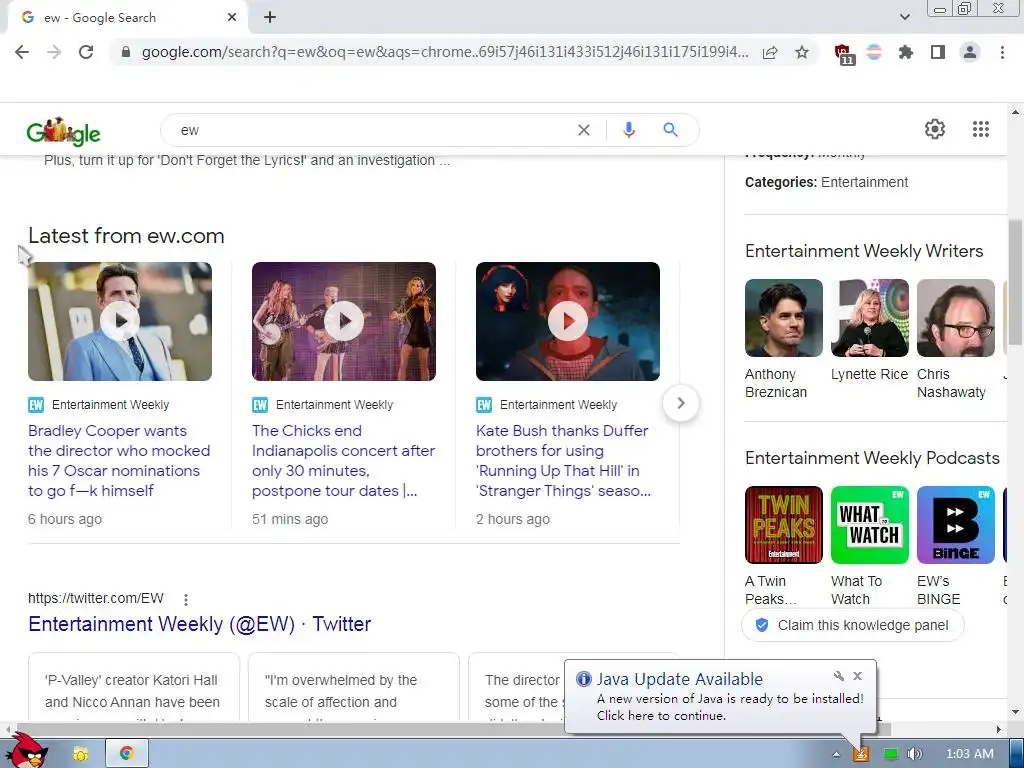
Task: Open Lynette Rice writer photo
Action: pos(870,318)
